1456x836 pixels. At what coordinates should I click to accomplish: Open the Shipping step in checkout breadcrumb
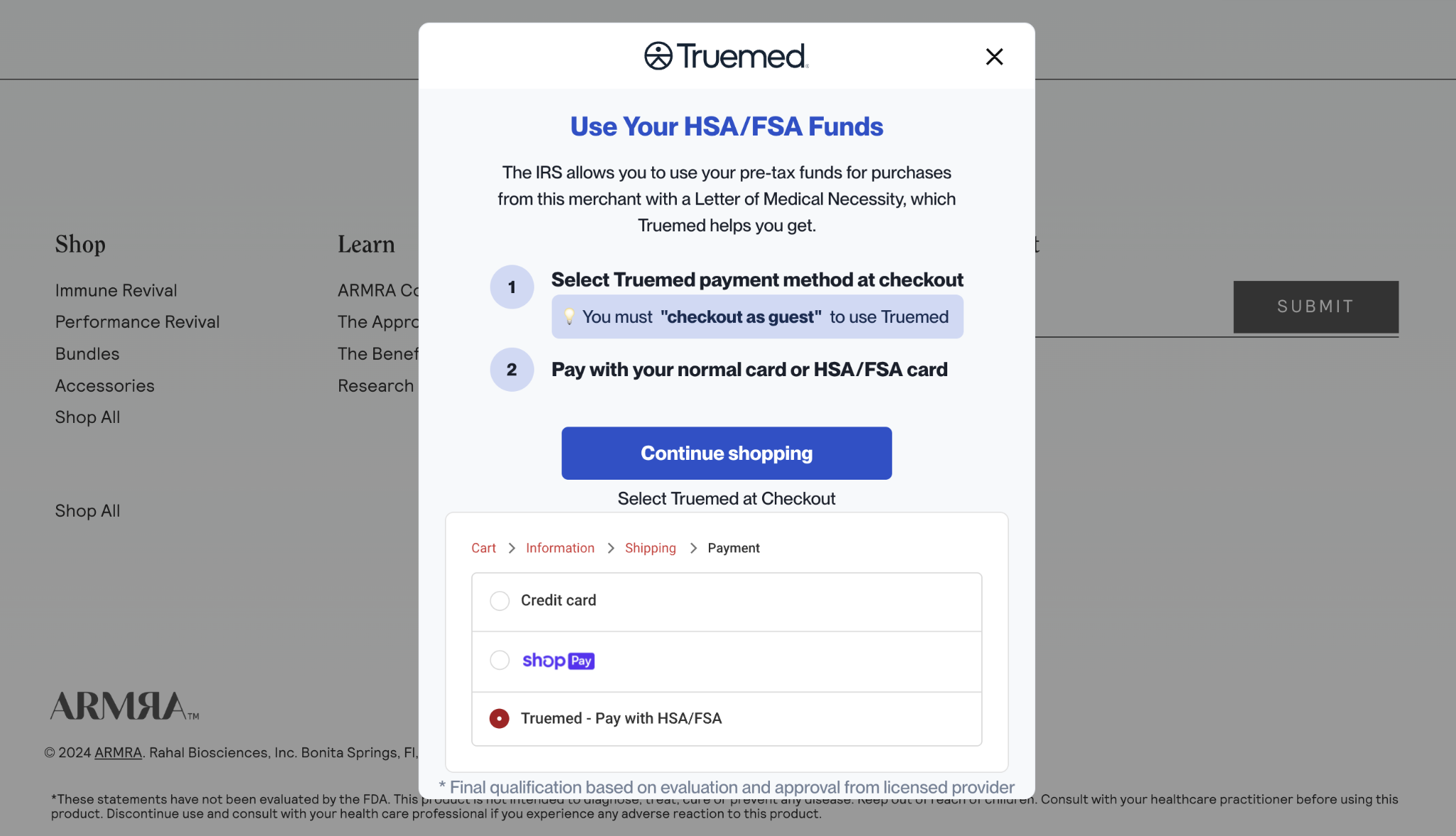pyautogui.click(x=650, y=548)
